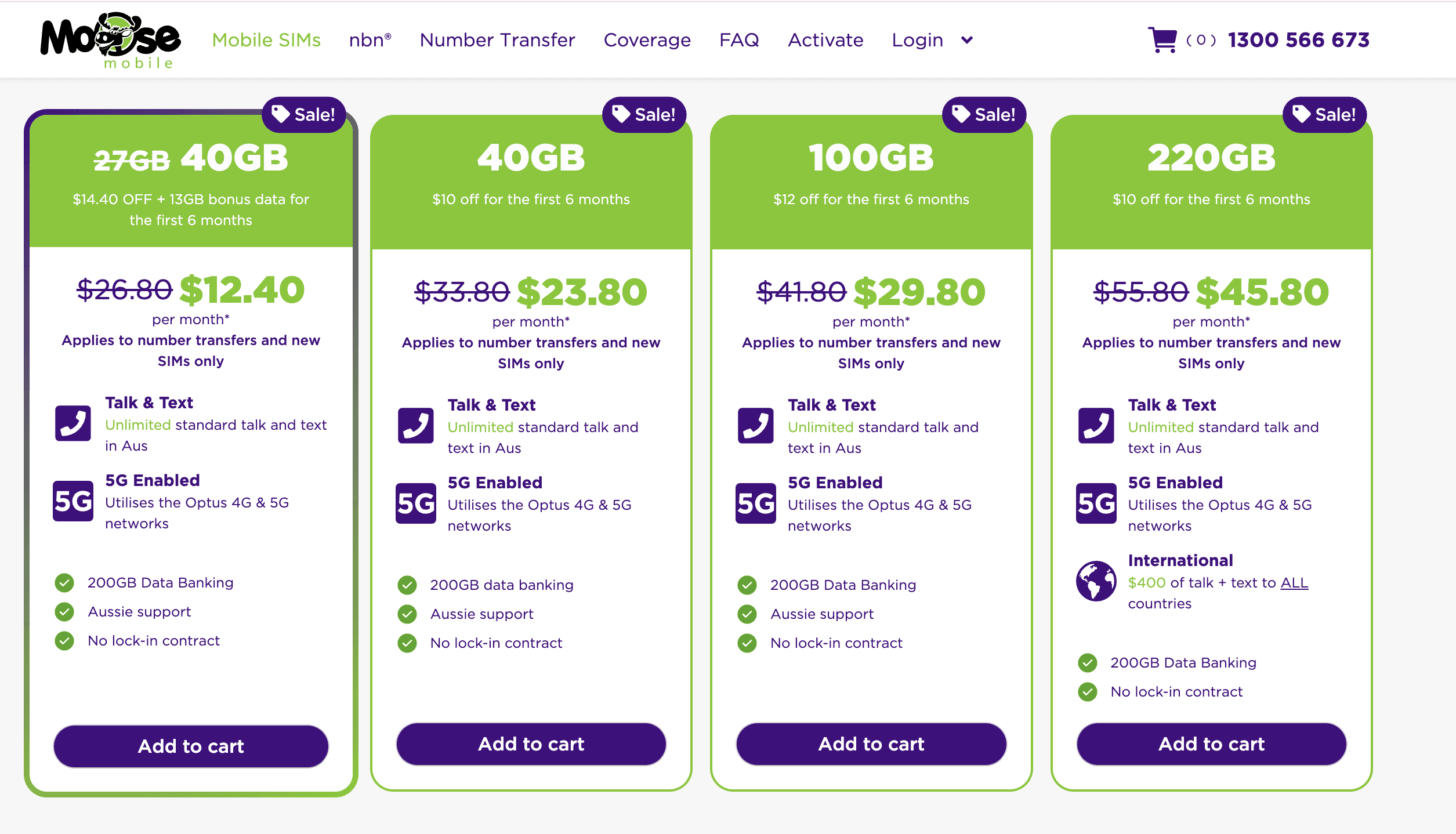Open the shopping cart icon
The width and height of the screenshot is (1456, 834).
(x=1162, y=40)
